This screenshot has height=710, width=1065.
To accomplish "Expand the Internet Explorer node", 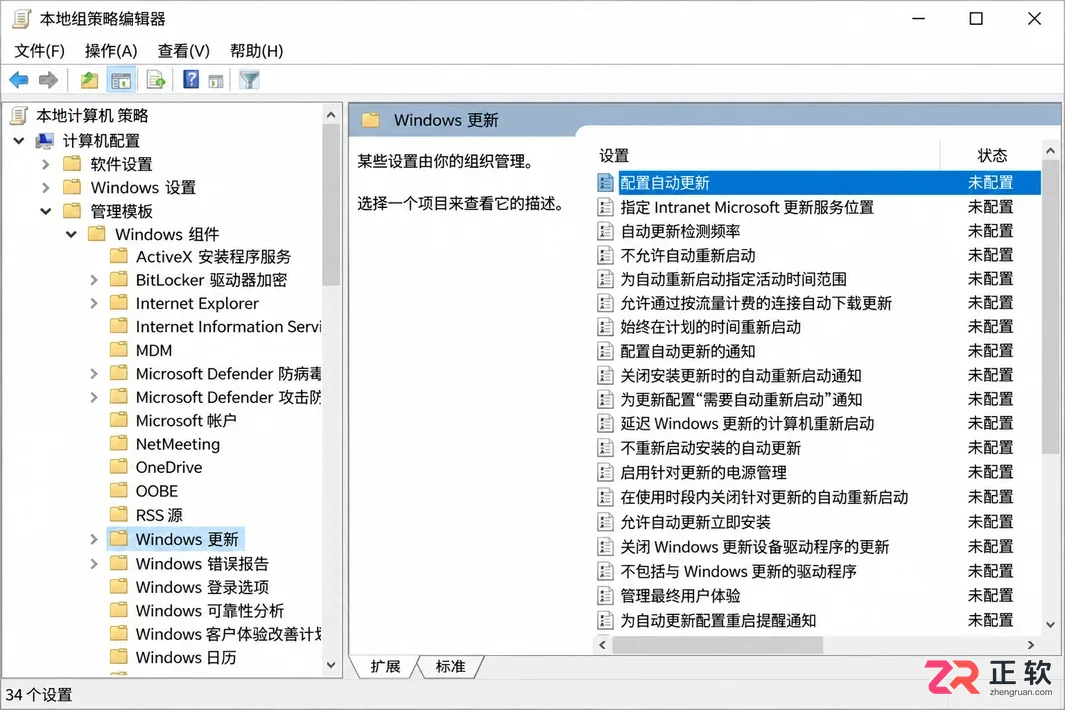I will pos(94,303).
